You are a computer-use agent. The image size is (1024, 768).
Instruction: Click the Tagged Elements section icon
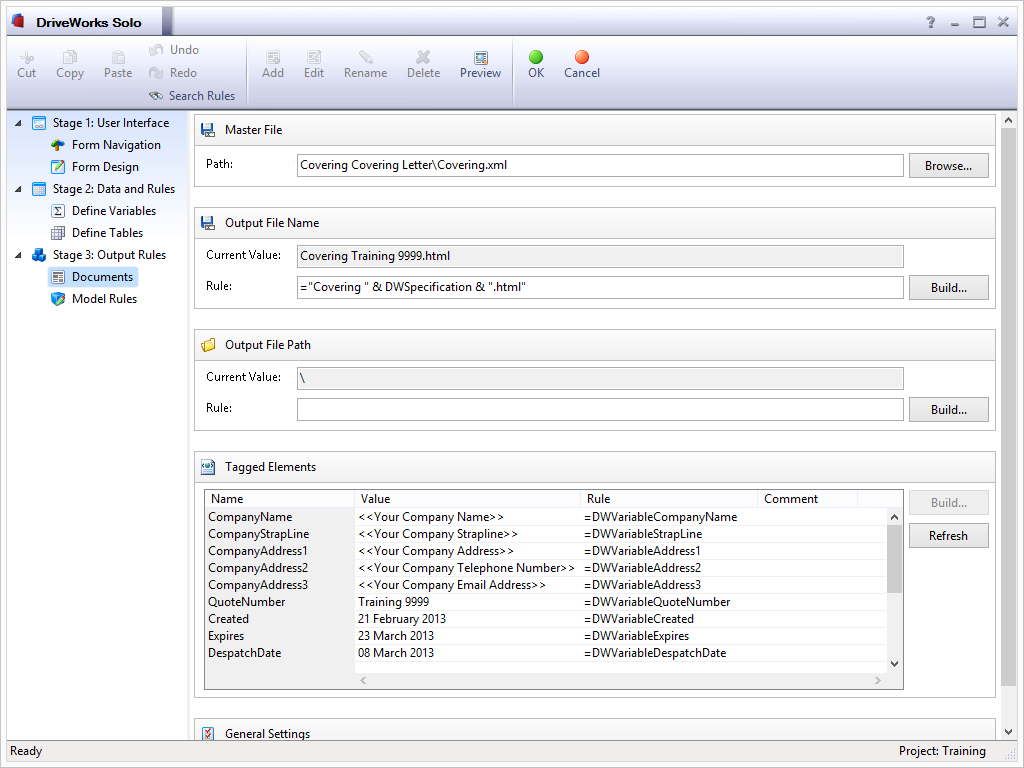(208, 467)
